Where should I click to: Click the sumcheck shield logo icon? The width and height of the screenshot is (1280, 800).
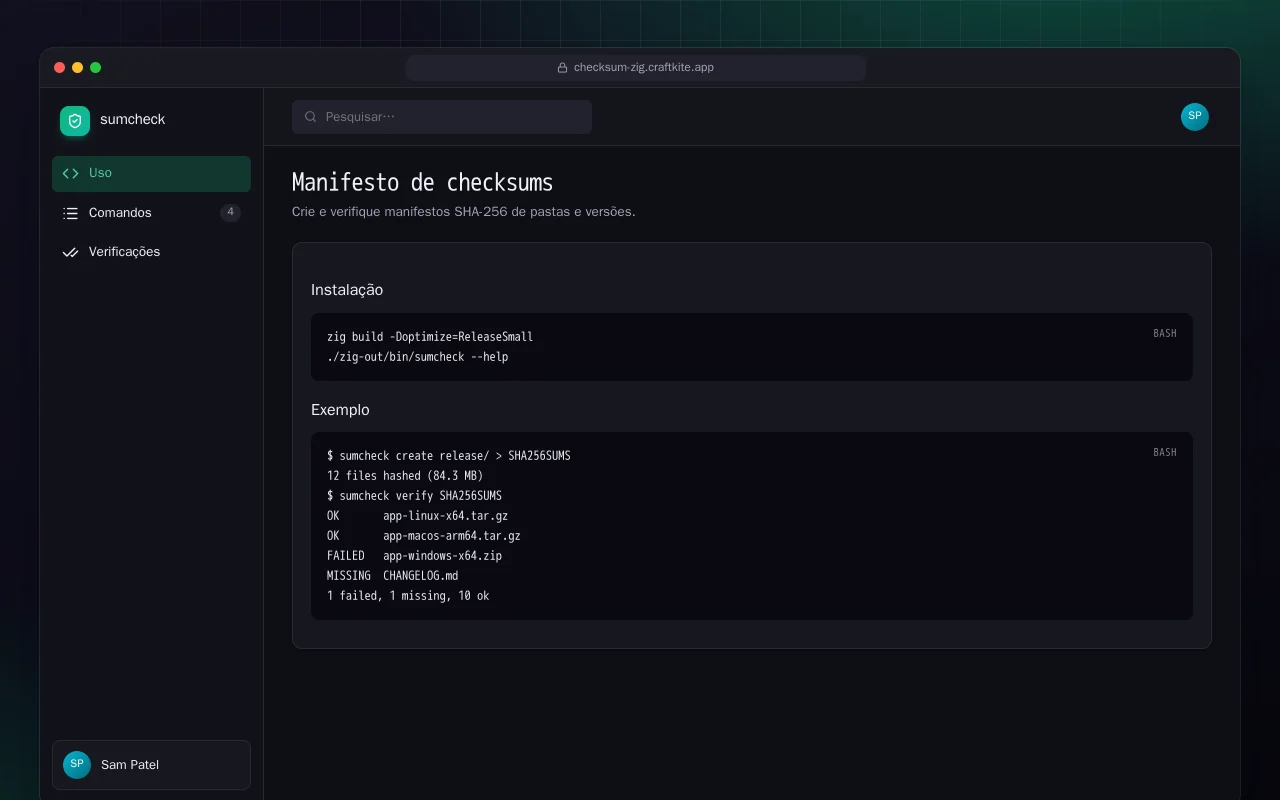(75, 121)
